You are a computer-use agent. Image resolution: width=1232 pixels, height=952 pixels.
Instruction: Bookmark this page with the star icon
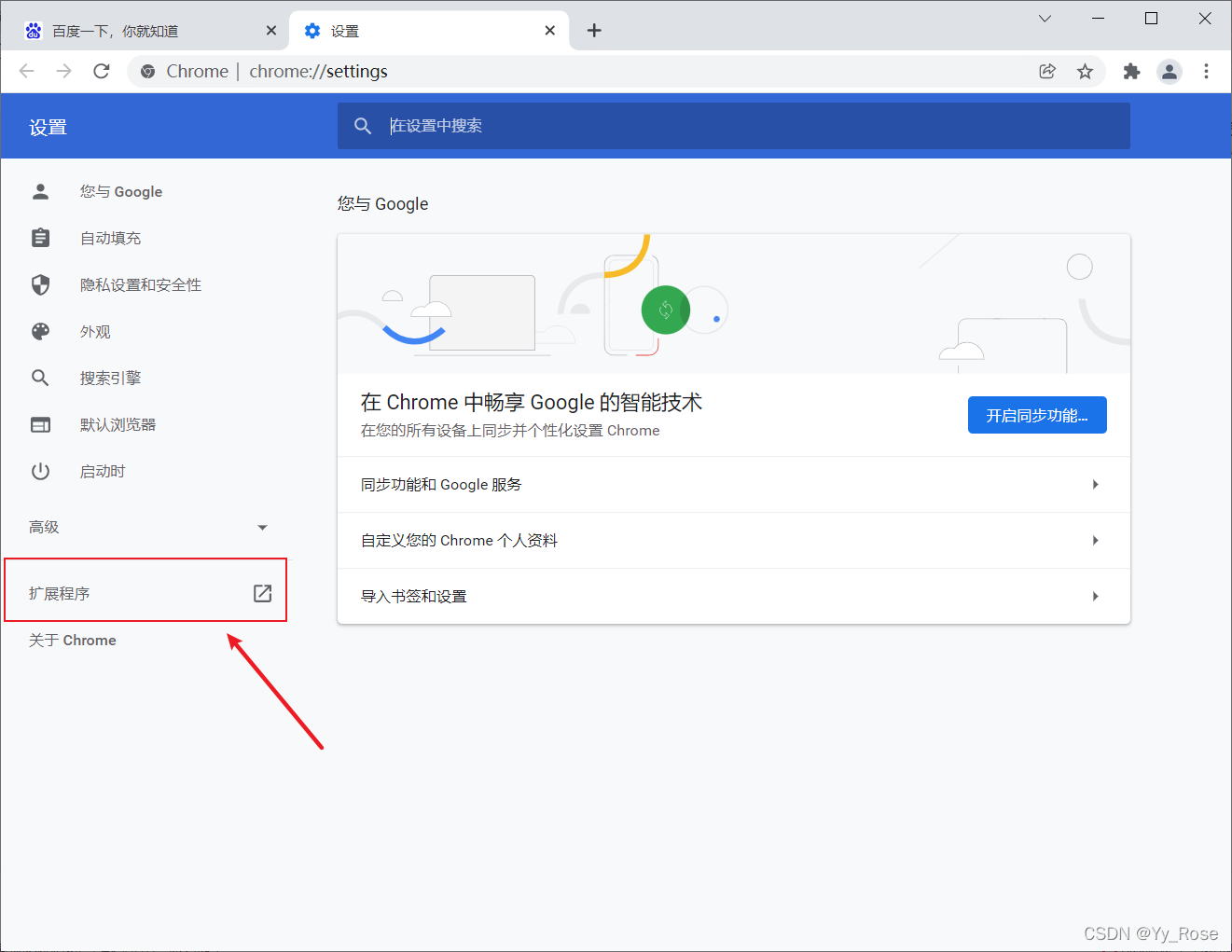click(1085, 71)
